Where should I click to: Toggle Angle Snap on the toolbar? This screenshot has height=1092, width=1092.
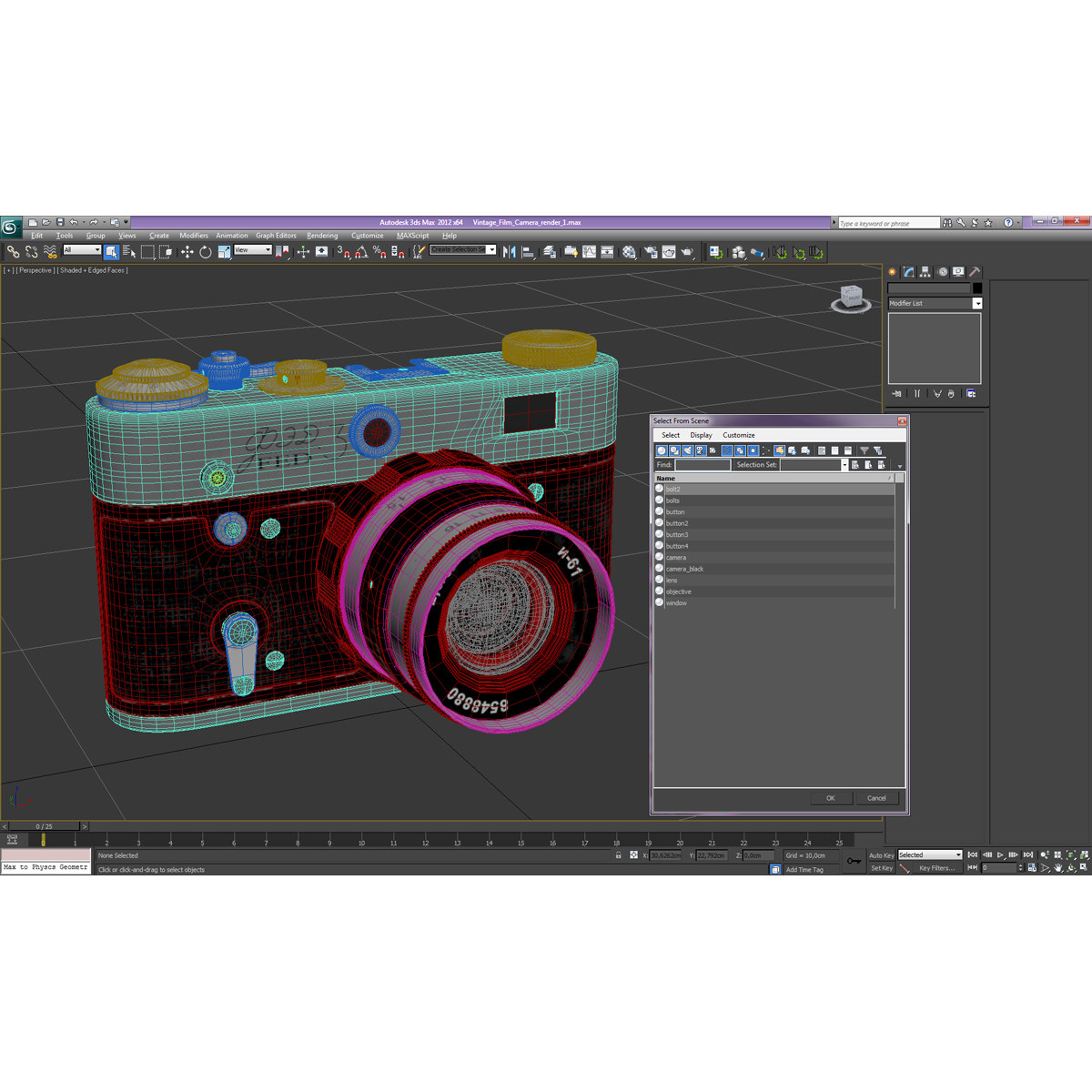pos(362,252)
